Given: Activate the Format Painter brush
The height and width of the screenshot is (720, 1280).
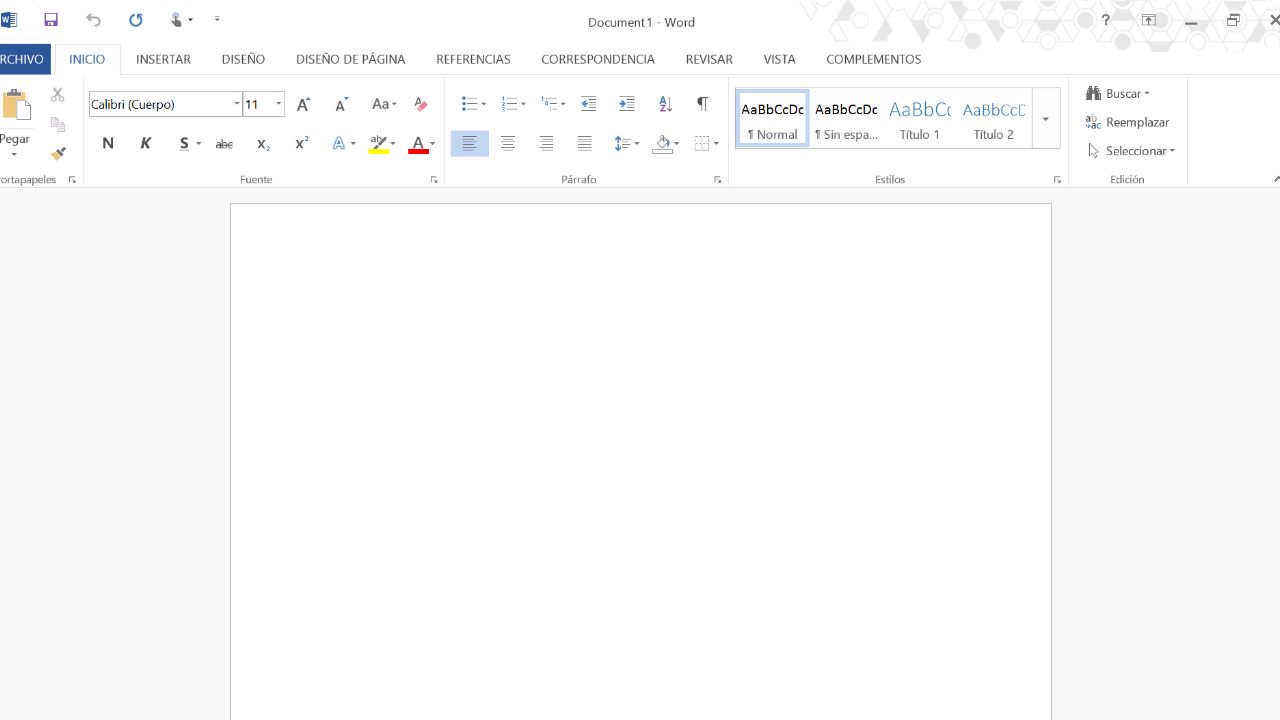Looking at the screenshot, I should 58,153.
